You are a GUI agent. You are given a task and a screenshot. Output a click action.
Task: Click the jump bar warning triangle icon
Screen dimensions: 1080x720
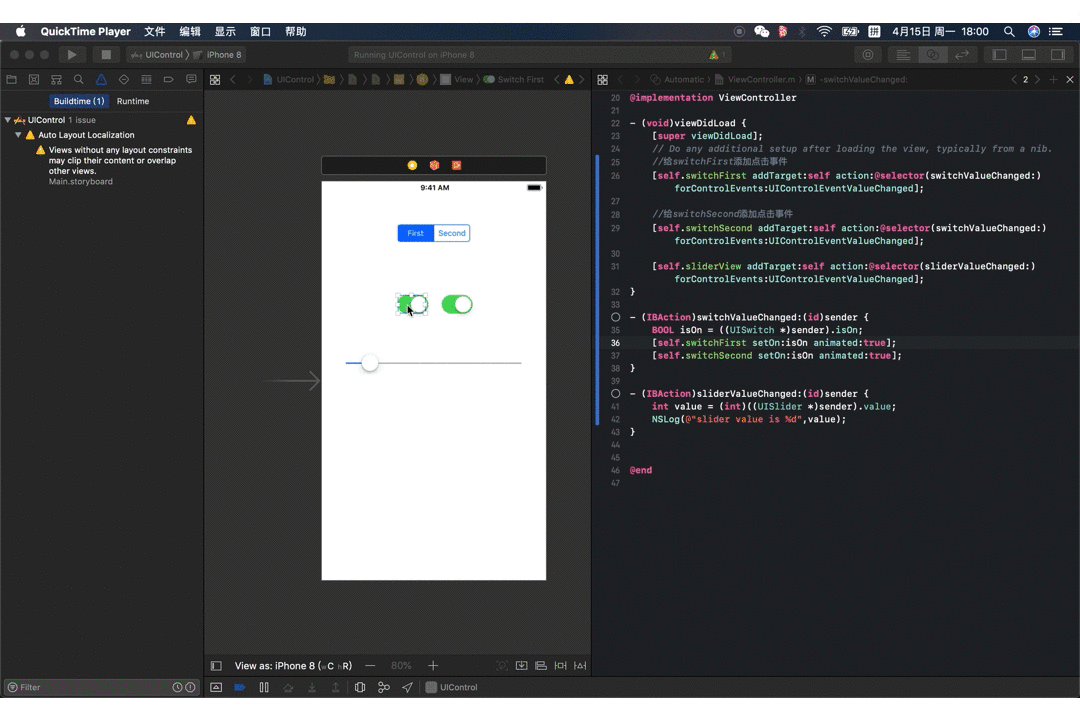(x=569, y=80)
